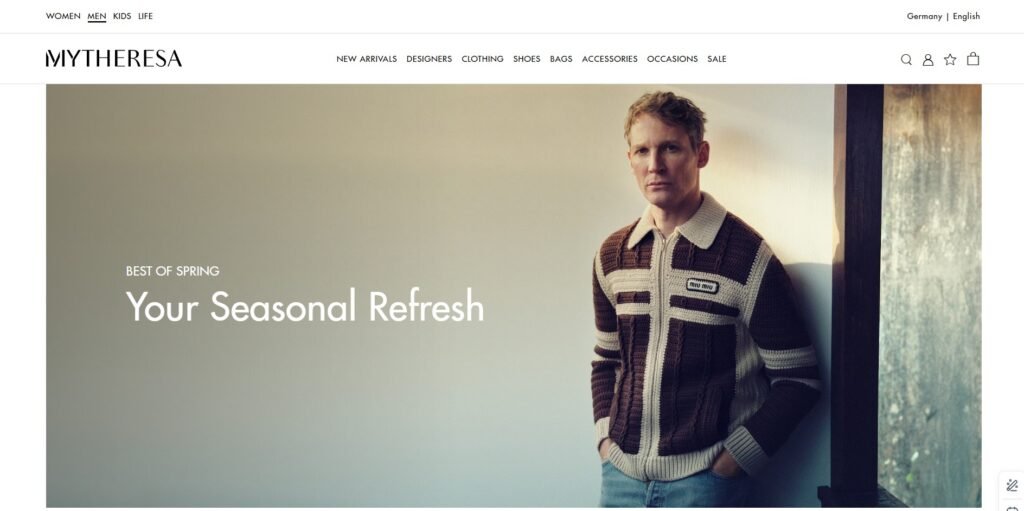Expand the CLOTHING menu
Viewport: 1024px width, 511px height.
(x=483, y=59)
